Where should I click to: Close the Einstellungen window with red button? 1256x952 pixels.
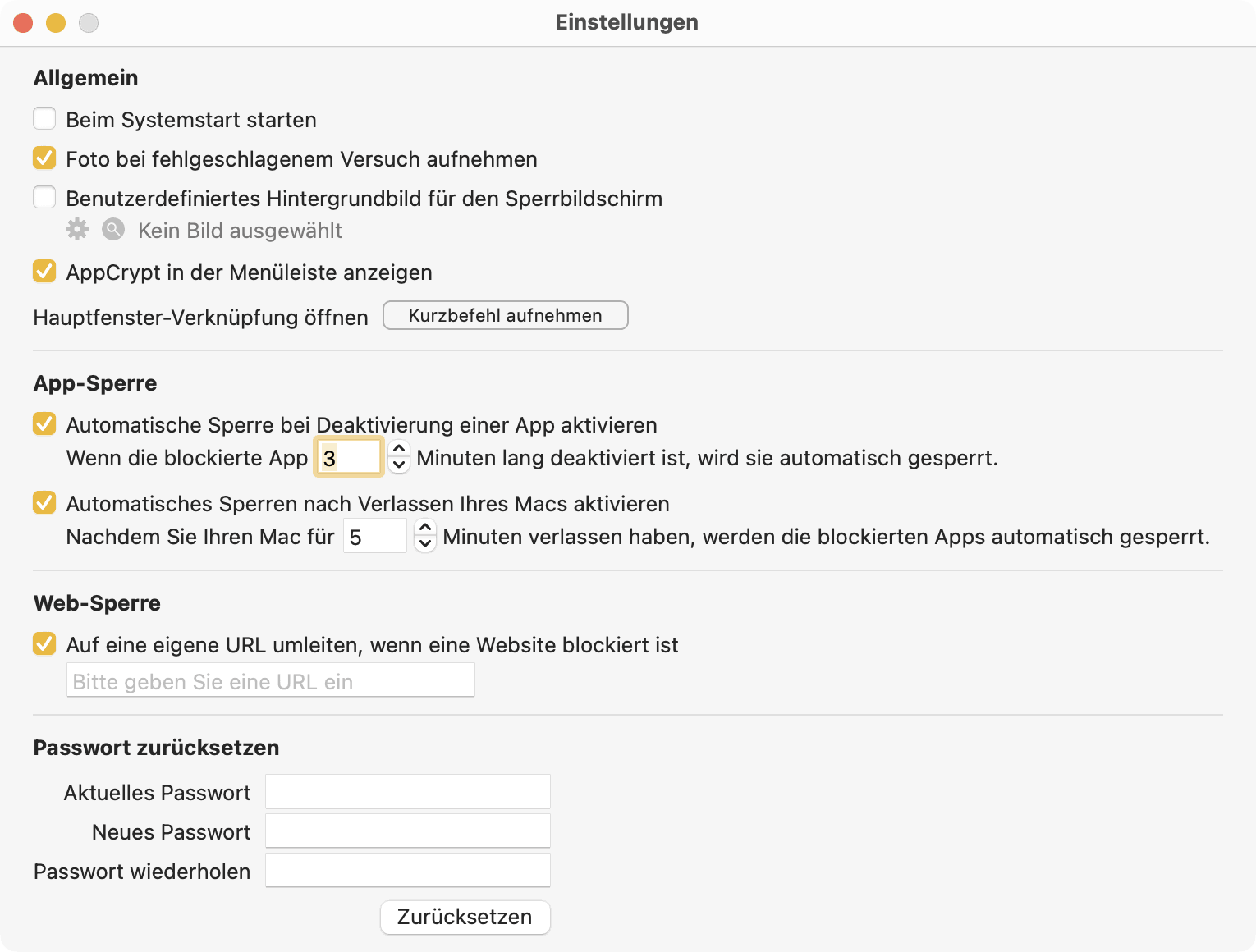click(23, 23)
